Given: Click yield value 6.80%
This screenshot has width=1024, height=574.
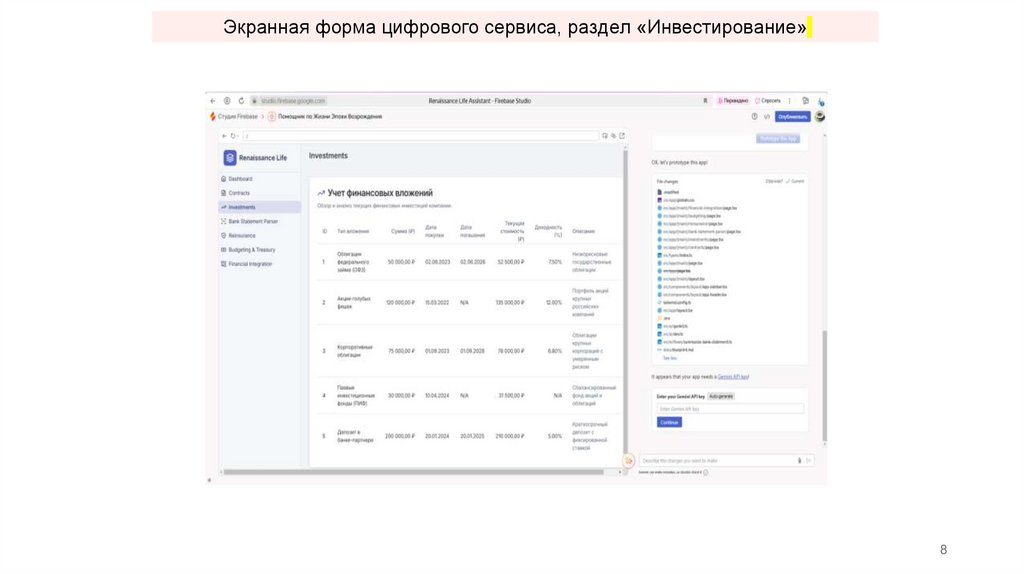Looking at the screenshot, I should tap(554, 351).
